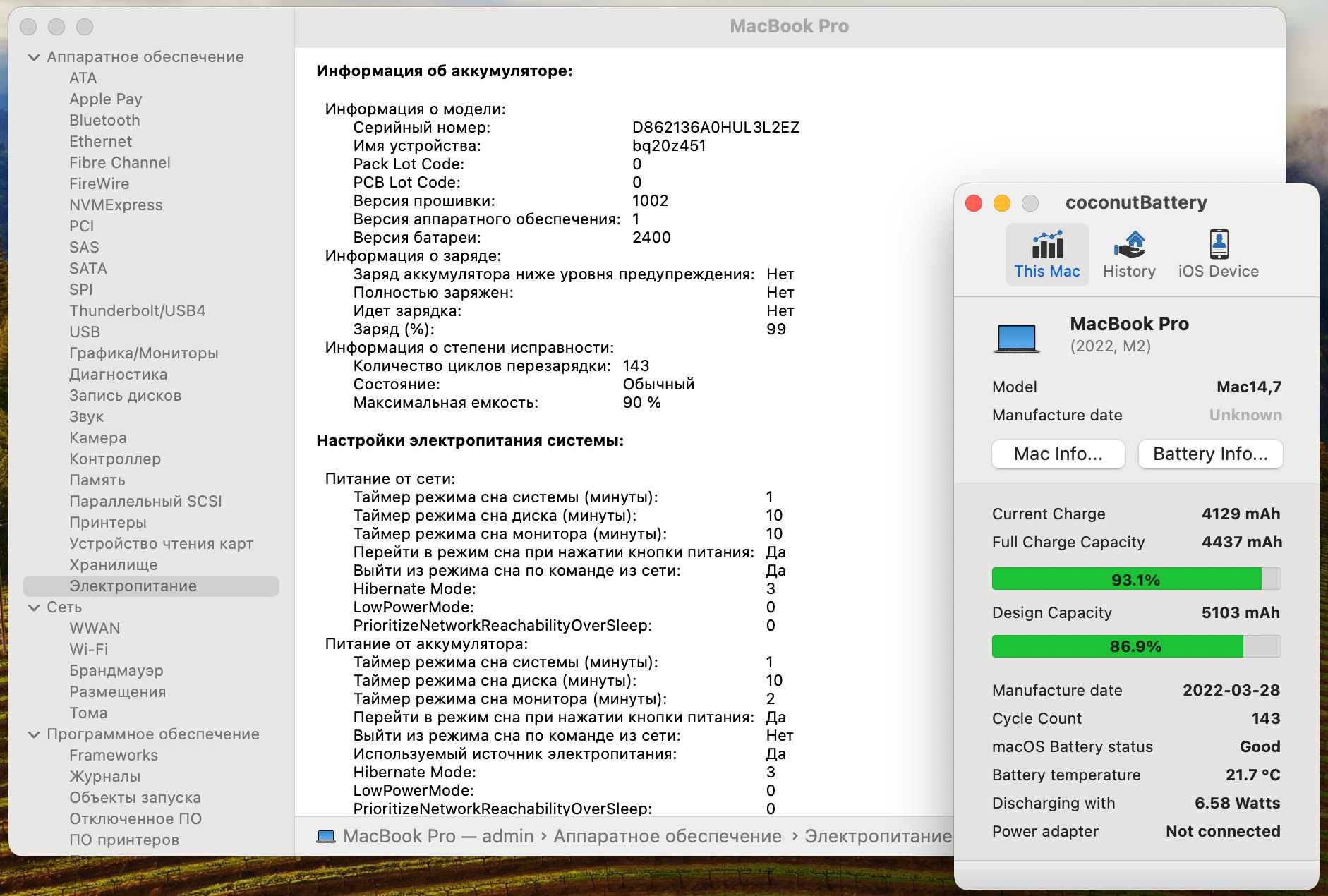This screenshot has height=896, width=1328.
Task: Close the coconutBattery window
Action: [974, 203]
